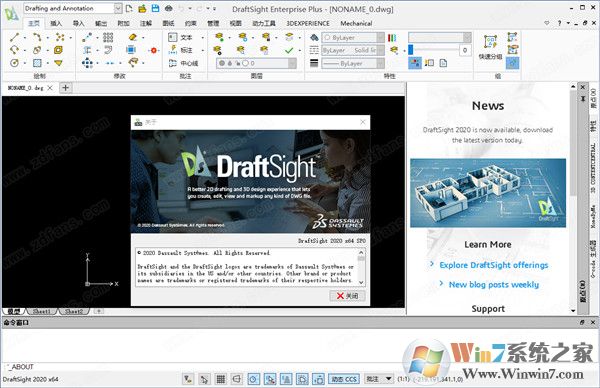Click the Print icon in quick access toolbar
The width and height of the screenshot is (600, 388).
pyautogui.click(x=168, y=8)
